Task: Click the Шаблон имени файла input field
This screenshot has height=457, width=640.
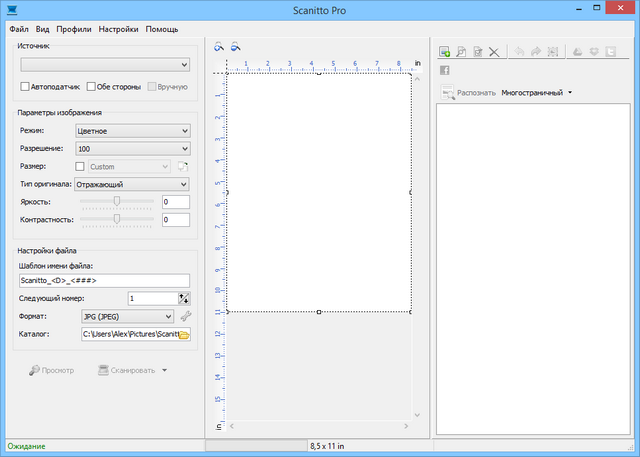Action: coord(103,281)
